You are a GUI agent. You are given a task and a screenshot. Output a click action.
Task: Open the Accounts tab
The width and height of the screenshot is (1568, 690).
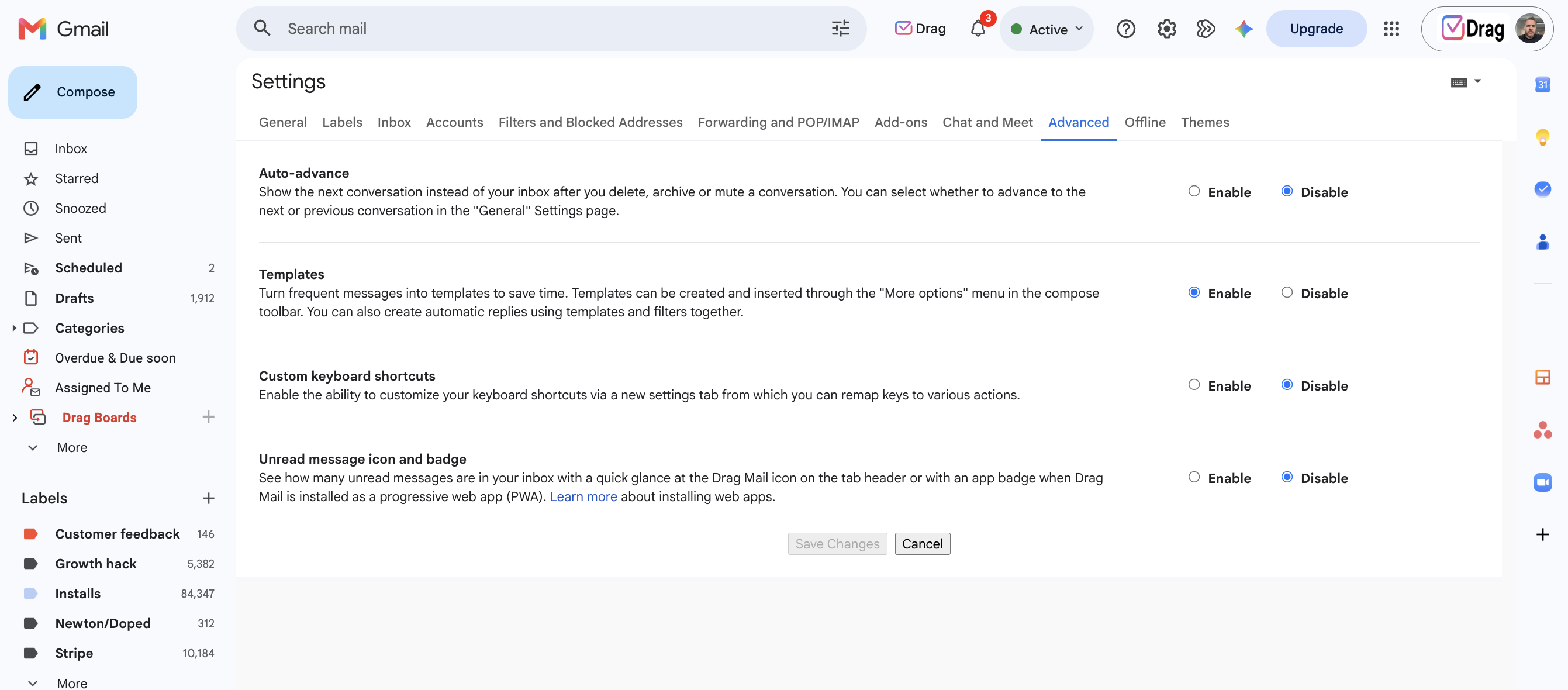(454, 122)
